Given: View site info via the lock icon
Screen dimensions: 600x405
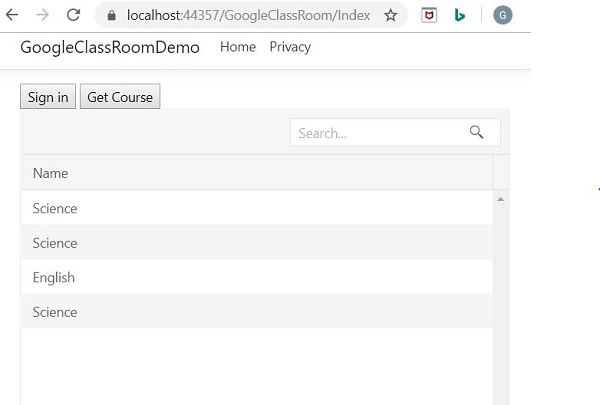Looking at the screenshot, I should (x=111, y=15).
